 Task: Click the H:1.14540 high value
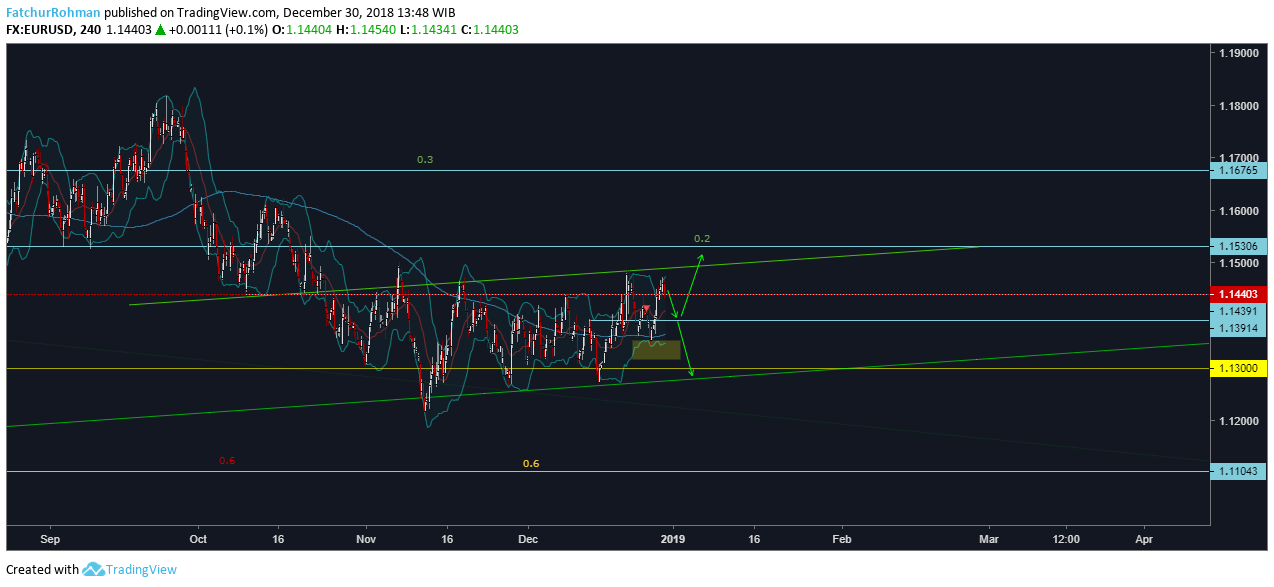point(365,30)
